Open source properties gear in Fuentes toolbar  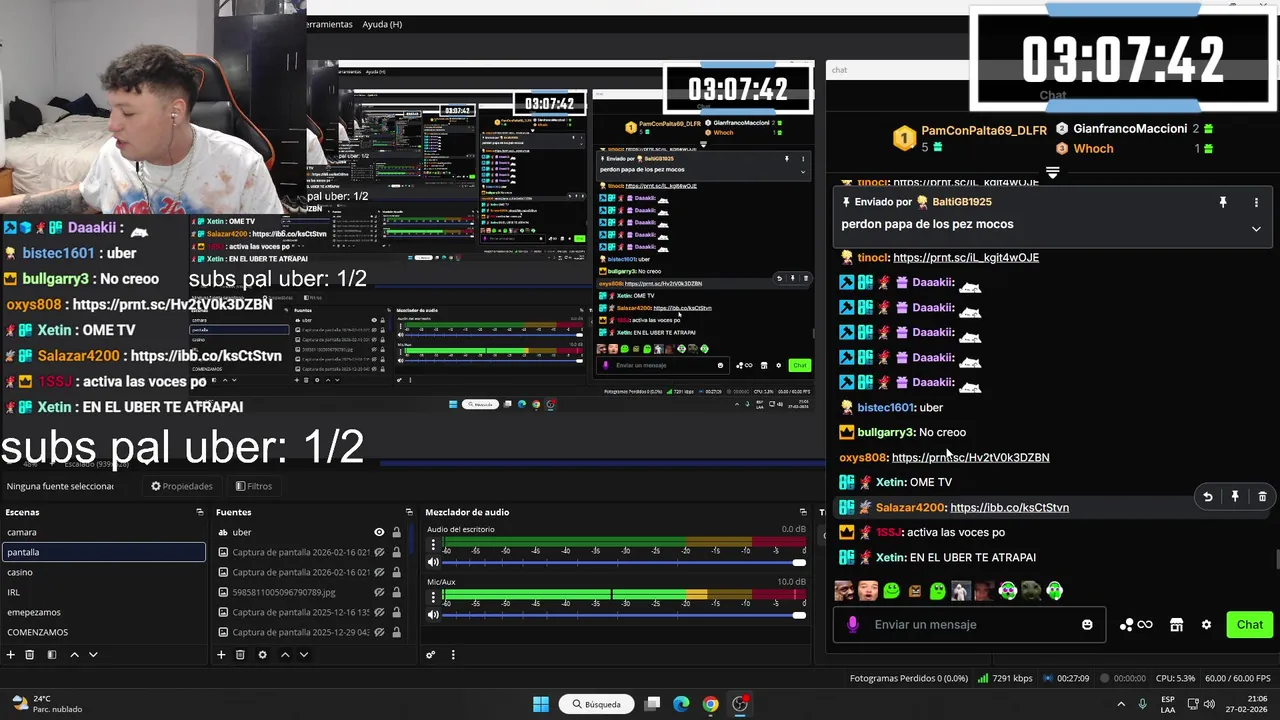(262, 655)
